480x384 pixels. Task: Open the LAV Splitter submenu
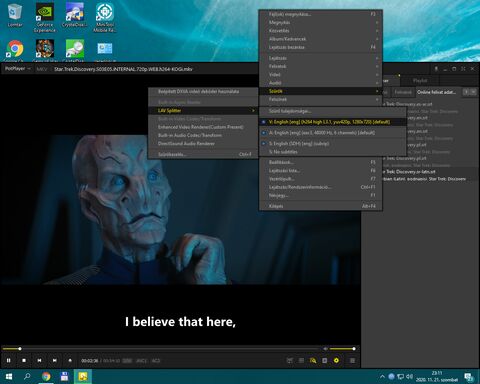tap(203, 110)
